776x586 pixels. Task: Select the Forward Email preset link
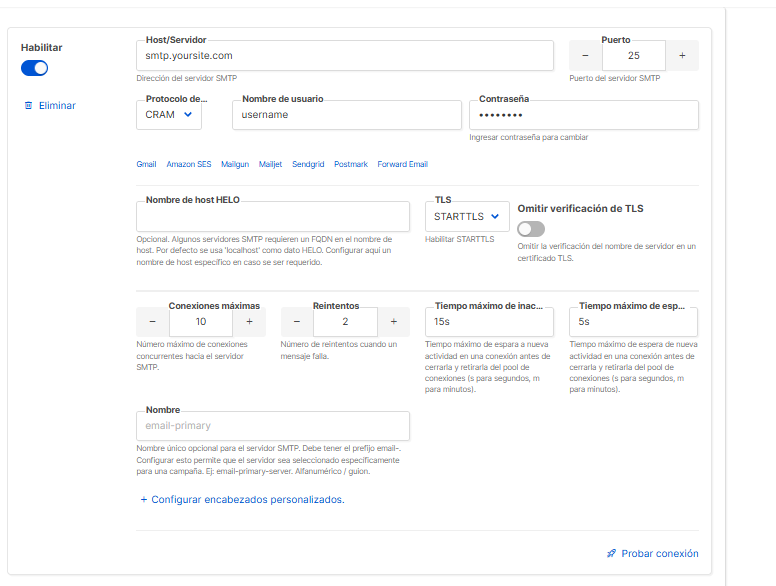point(402,164)
